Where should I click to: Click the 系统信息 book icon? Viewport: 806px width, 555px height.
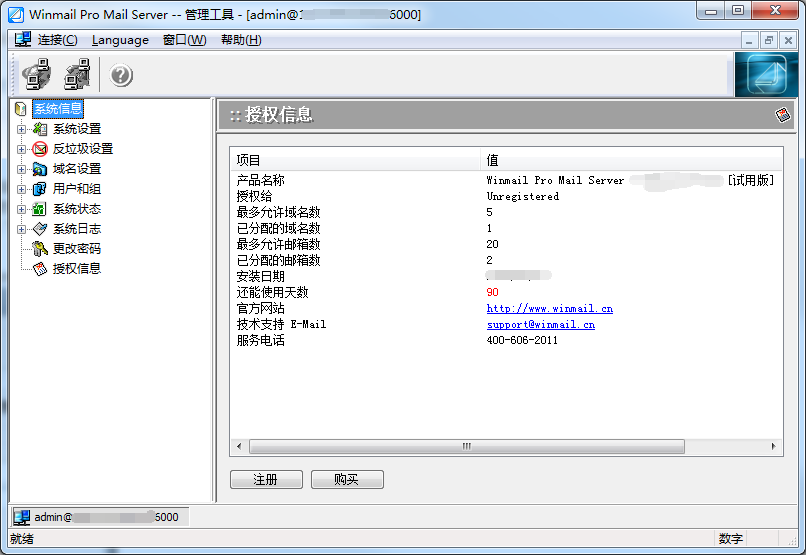[x=21, y=109]
